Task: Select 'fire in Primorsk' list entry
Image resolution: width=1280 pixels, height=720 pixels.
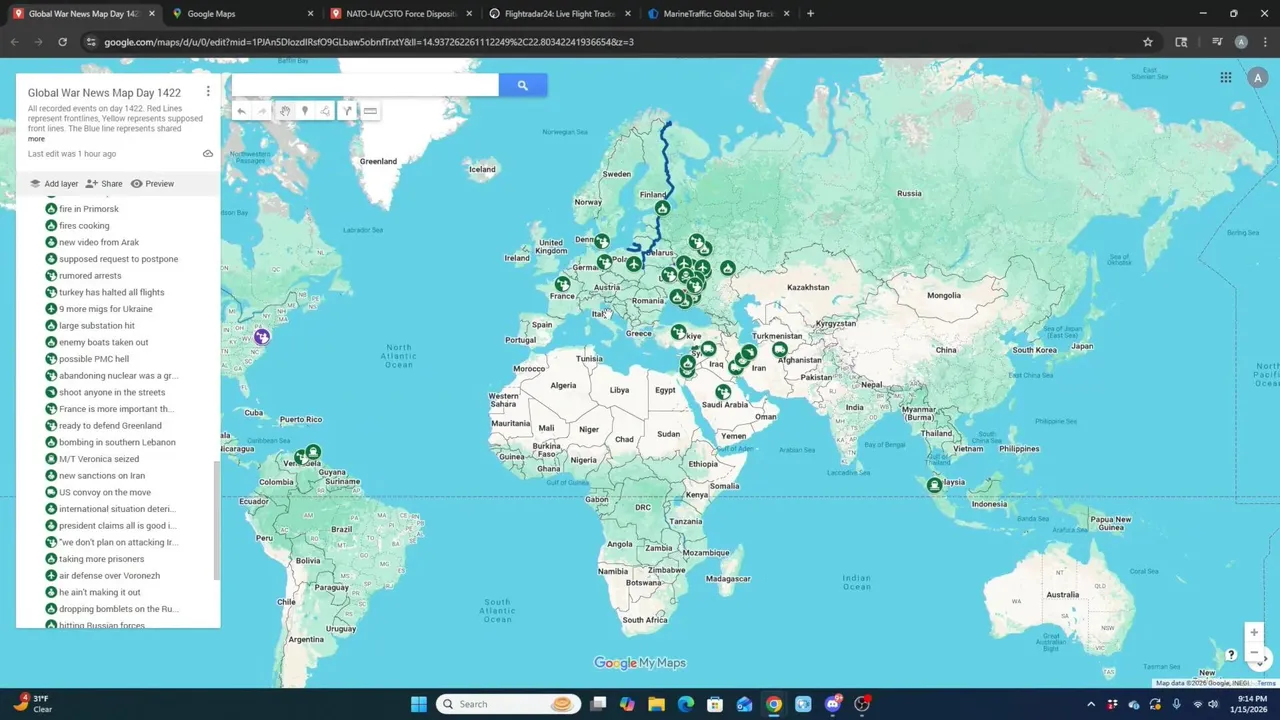Action: click(x=88, y=209)
